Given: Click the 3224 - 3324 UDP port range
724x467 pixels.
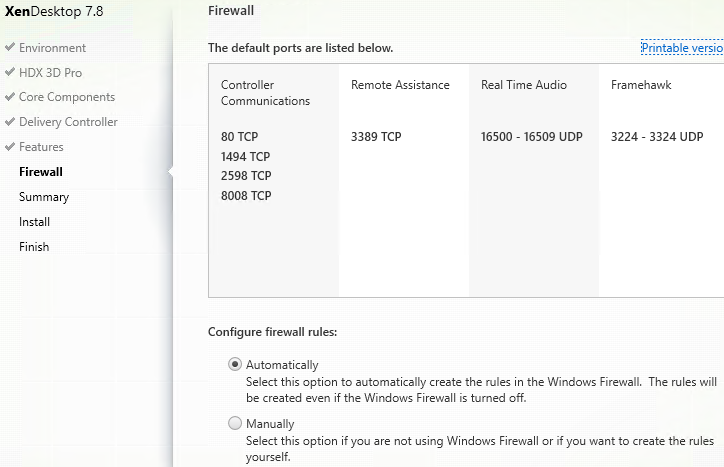Looking at the screenshot, I should pos(657,137).
